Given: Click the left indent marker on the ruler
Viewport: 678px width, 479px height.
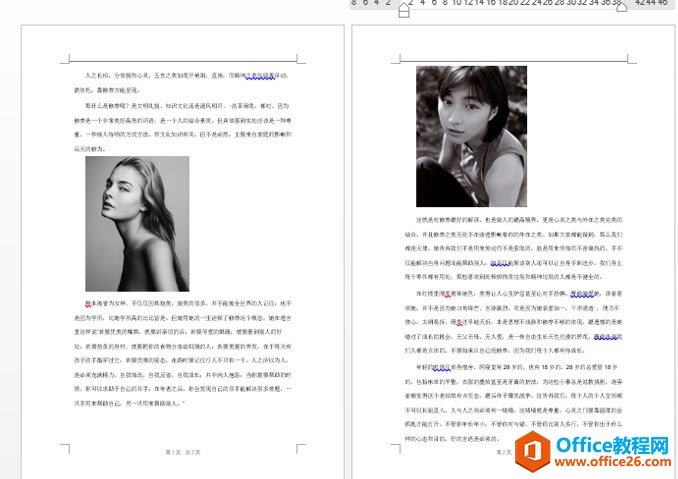Looking at the screenshot, I should [403, 10].
